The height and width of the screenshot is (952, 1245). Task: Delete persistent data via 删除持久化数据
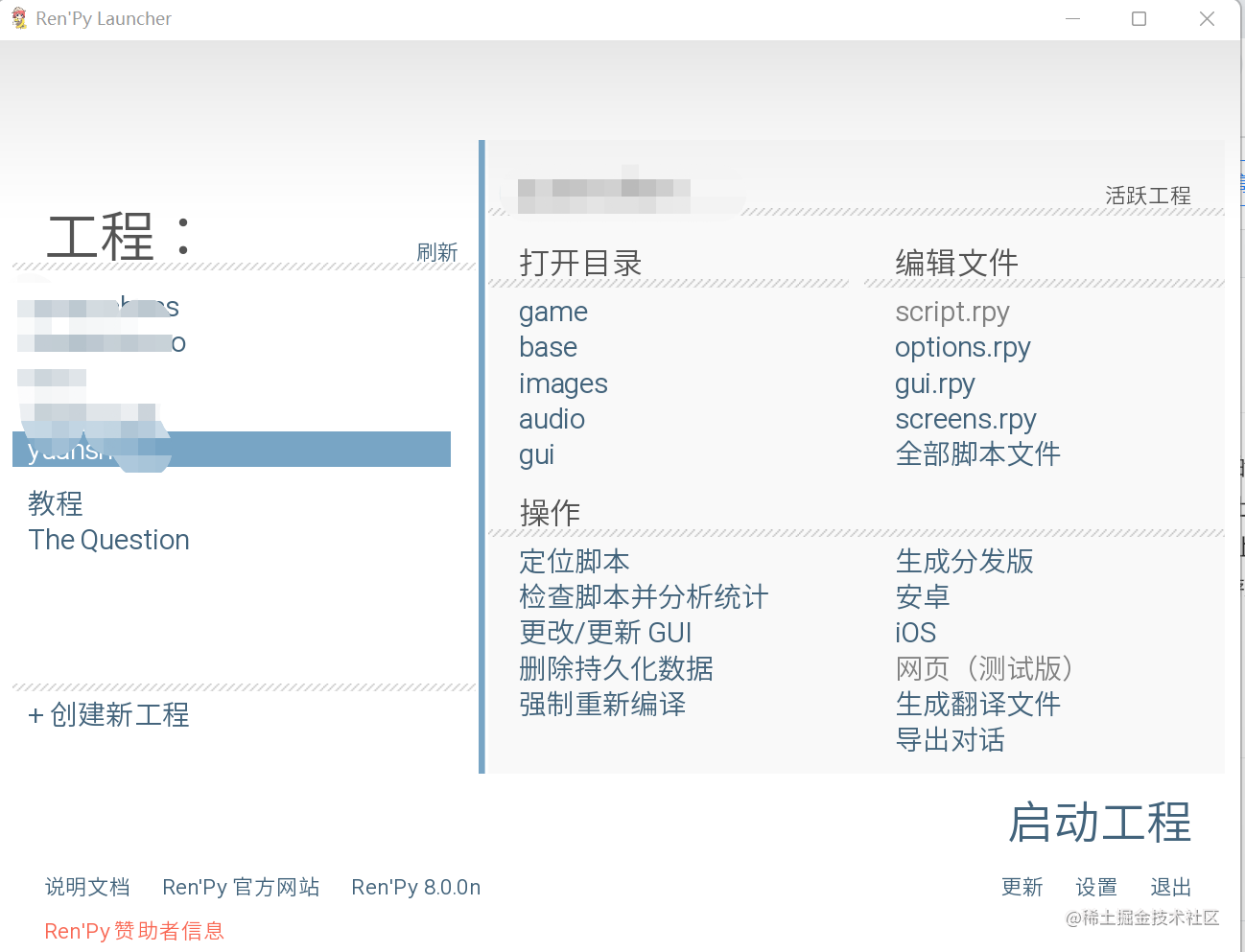615,668
